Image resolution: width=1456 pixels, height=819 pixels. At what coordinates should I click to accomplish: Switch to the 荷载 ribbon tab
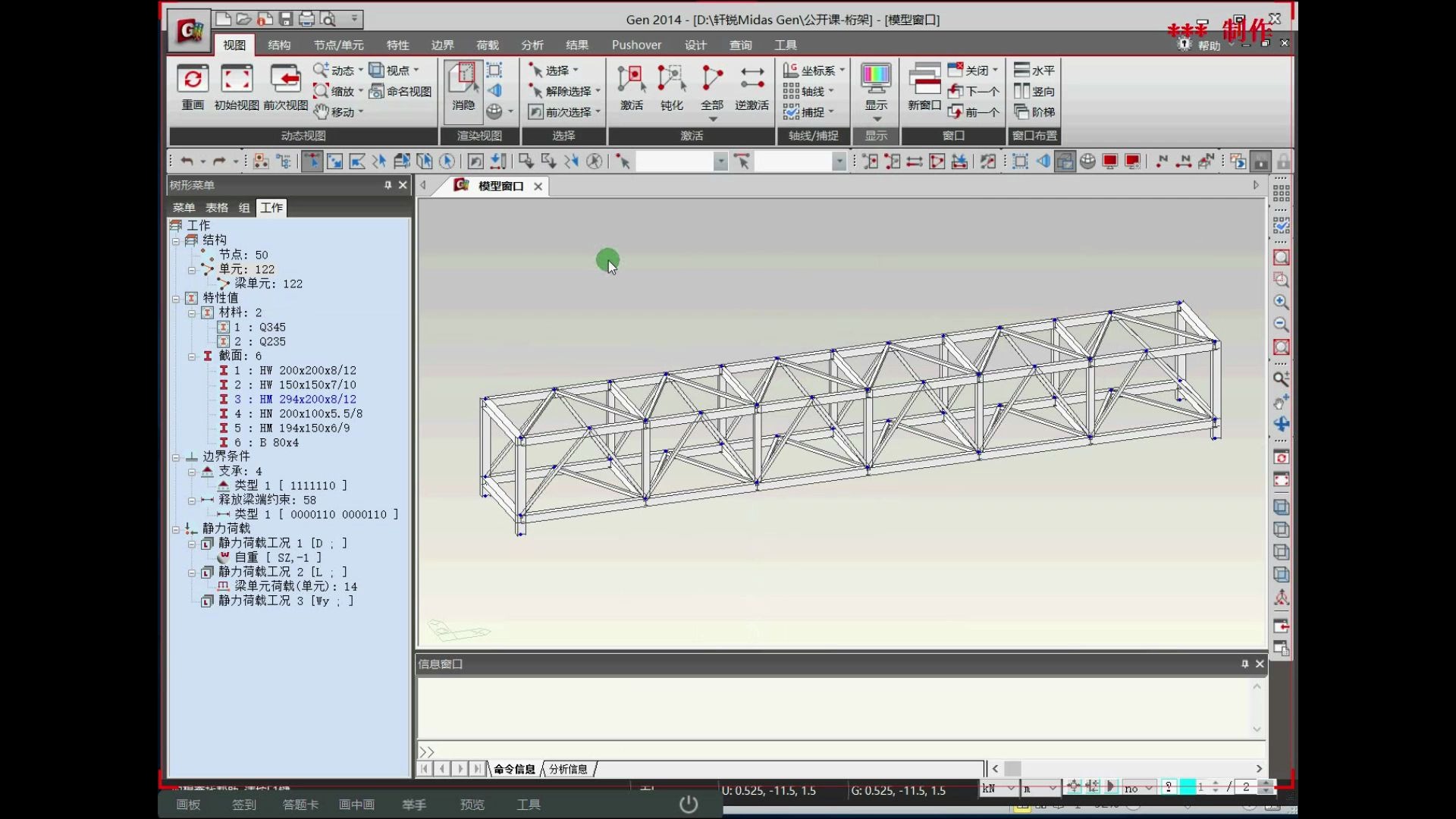point(487,45)
